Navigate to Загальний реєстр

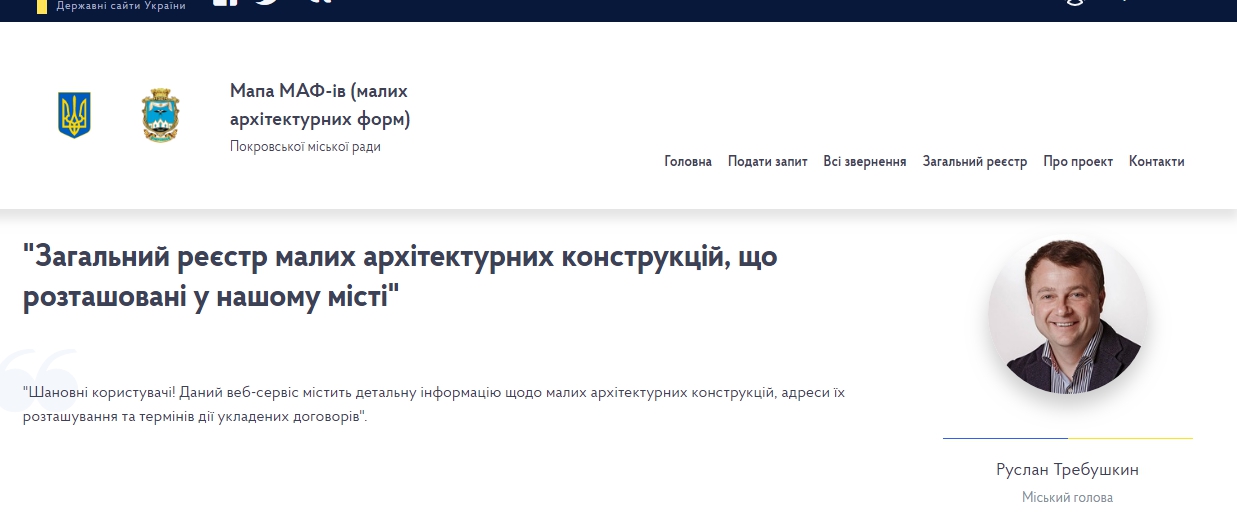pos(975,162)
